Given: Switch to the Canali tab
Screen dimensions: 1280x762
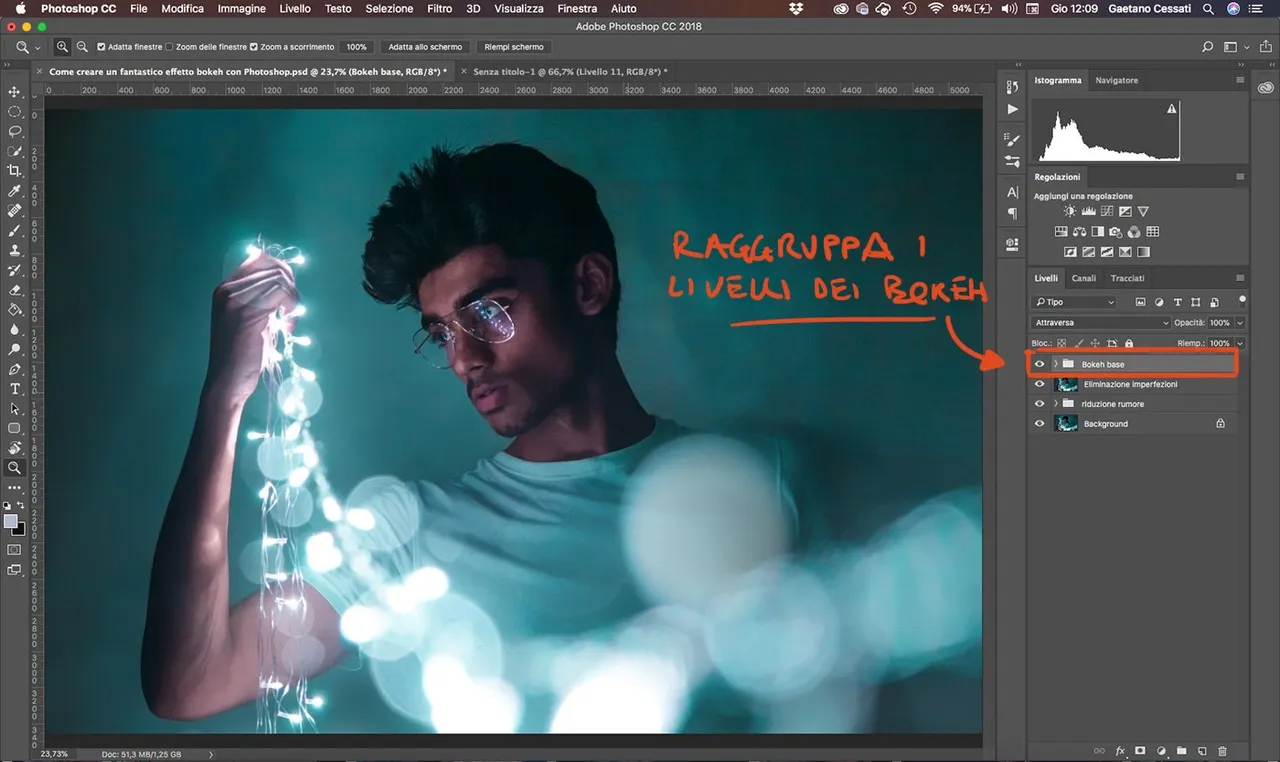Looking at the screenshot, I should pyautogui.click(x=1083, y=278).
